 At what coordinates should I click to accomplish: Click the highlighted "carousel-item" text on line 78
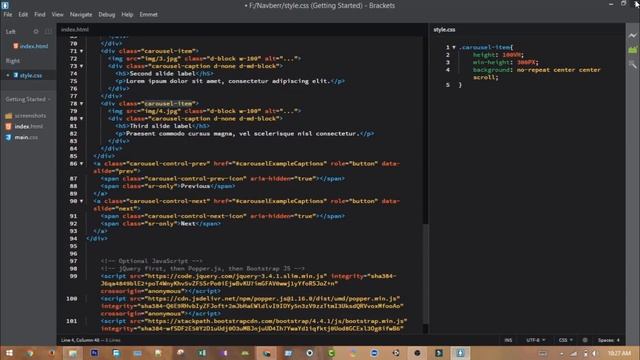pyautogui.click(x=168, y=104)
